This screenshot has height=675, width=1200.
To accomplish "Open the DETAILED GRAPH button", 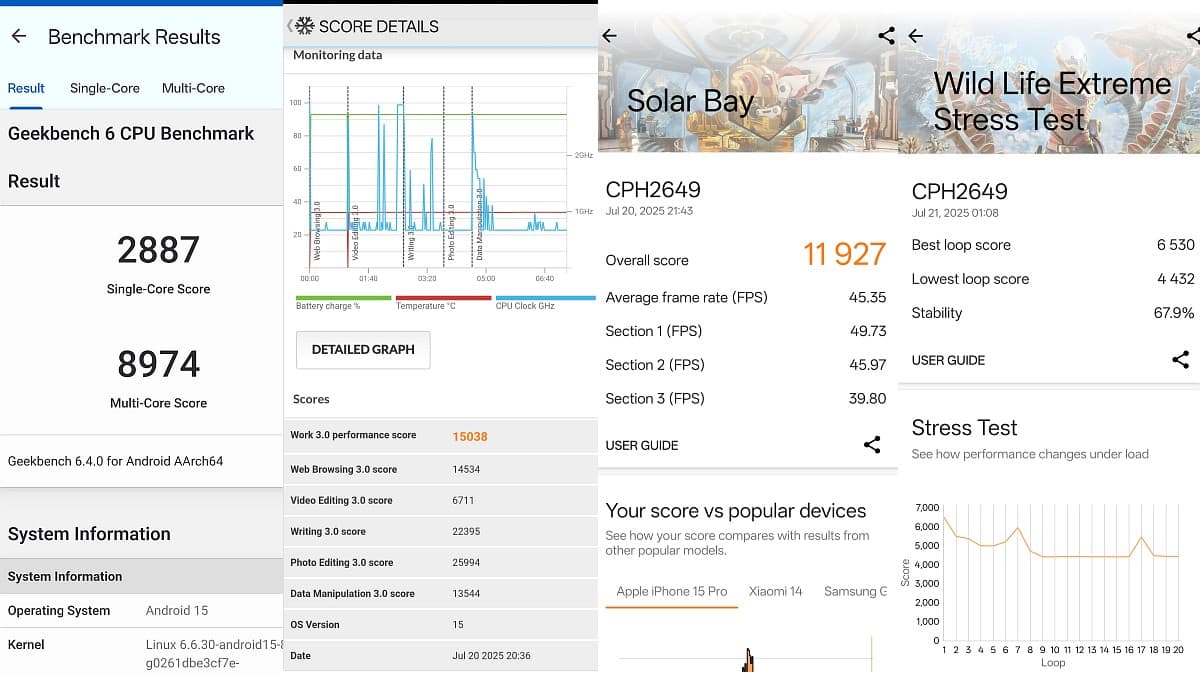I will pyautogui.click(x=363, y=350).
